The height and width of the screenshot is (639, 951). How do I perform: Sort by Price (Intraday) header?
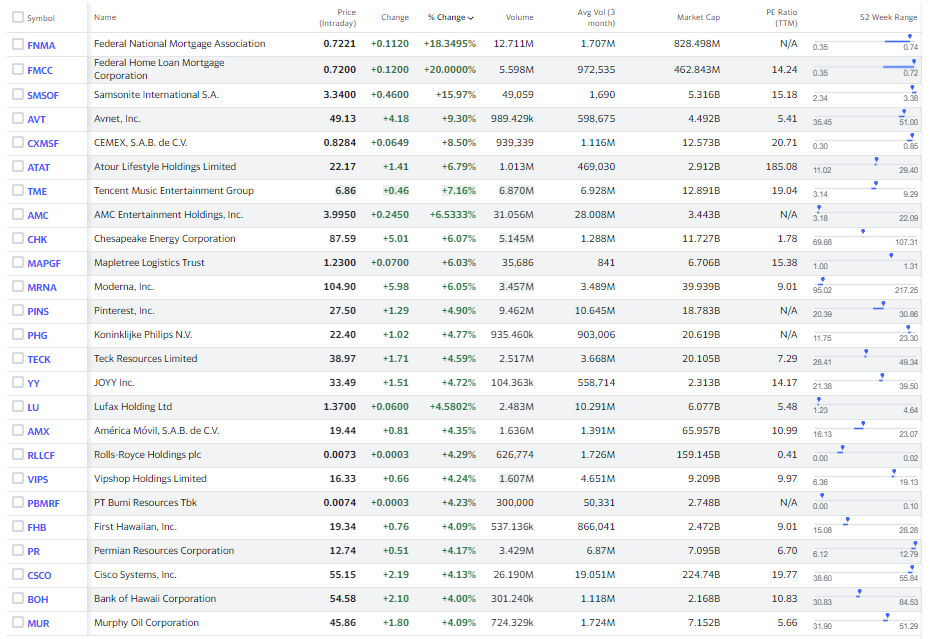(338, 18)
